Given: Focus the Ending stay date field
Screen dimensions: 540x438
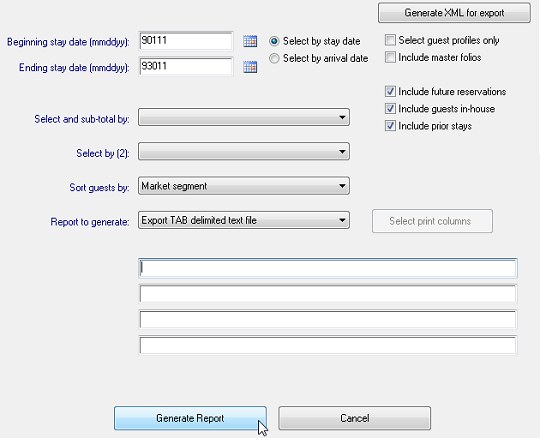Looking at the screenshot, I should click(x=186, y=66).
